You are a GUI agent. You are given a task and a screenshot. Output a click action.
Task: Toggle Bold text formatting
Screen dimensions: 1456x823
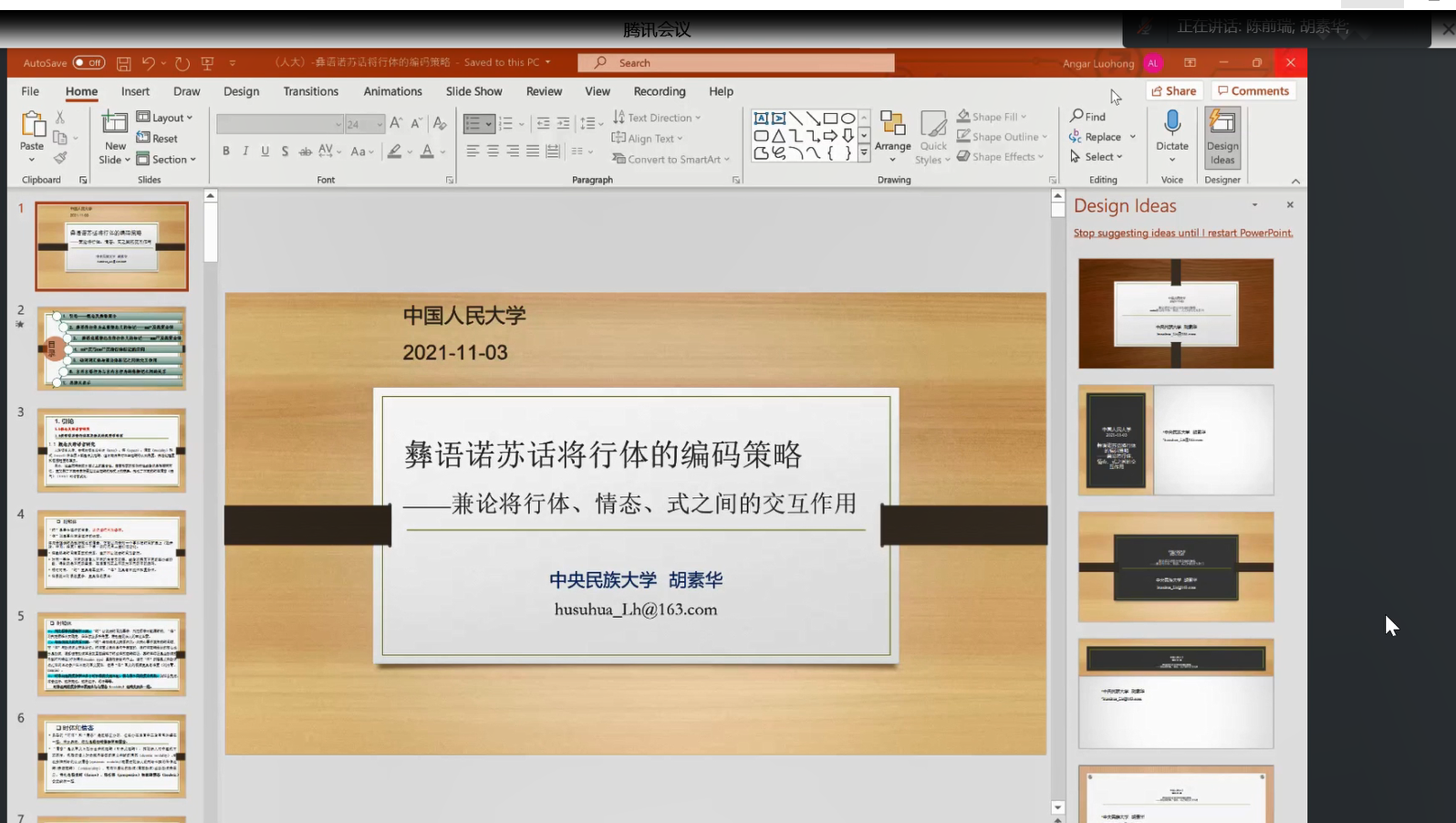point(225,151)
